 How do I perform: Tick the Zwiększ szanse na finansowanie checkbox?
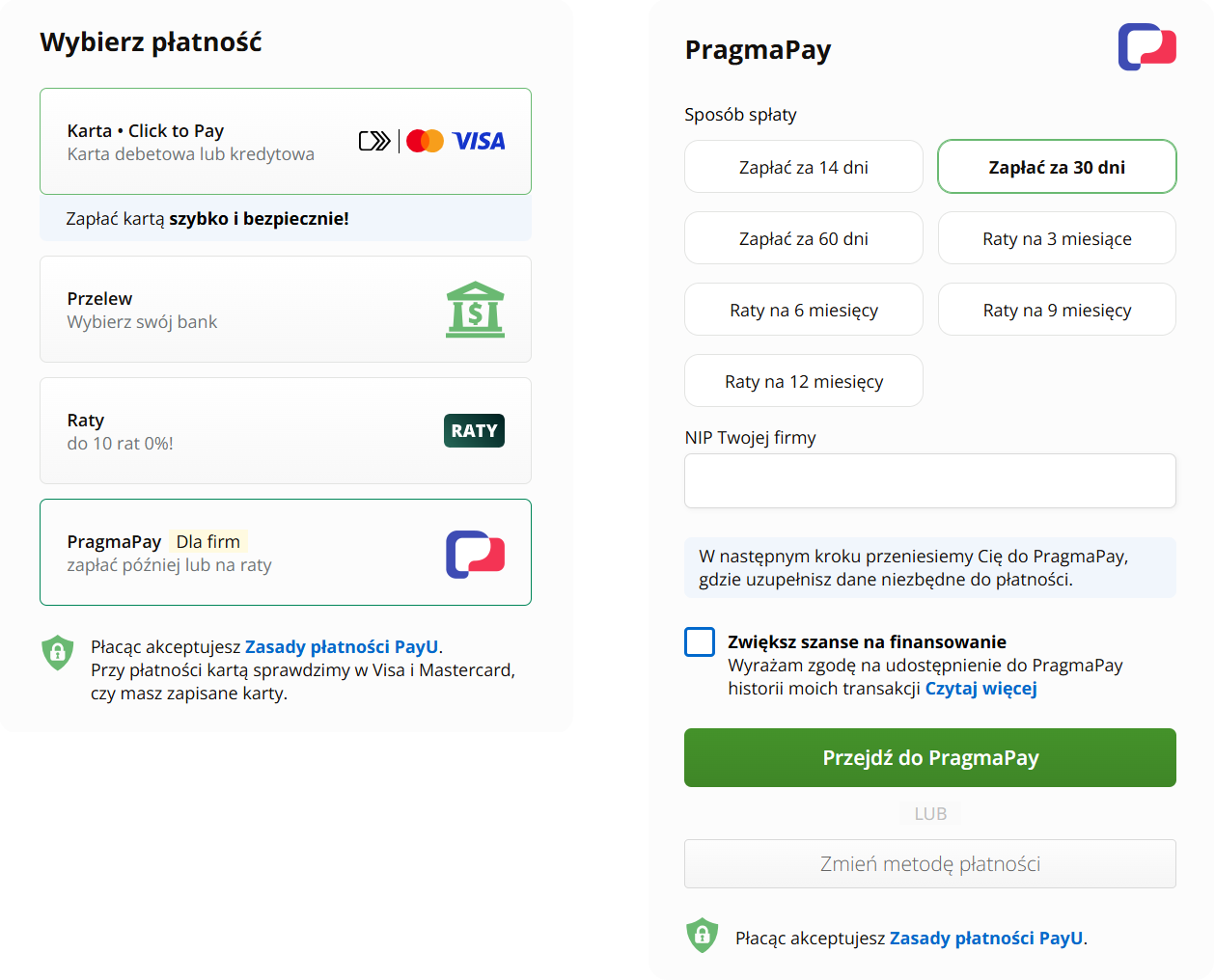(700, 642)
